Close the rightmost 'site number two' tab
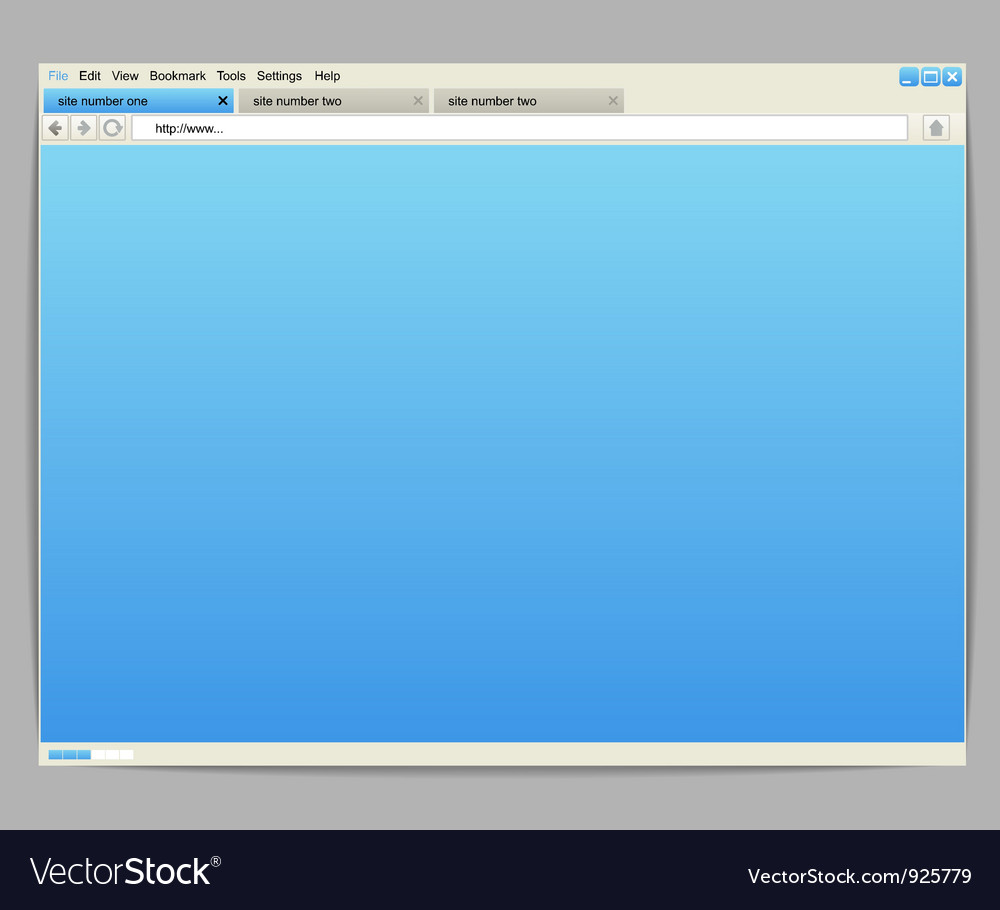 pyautogui.click(x=613, y=101)
